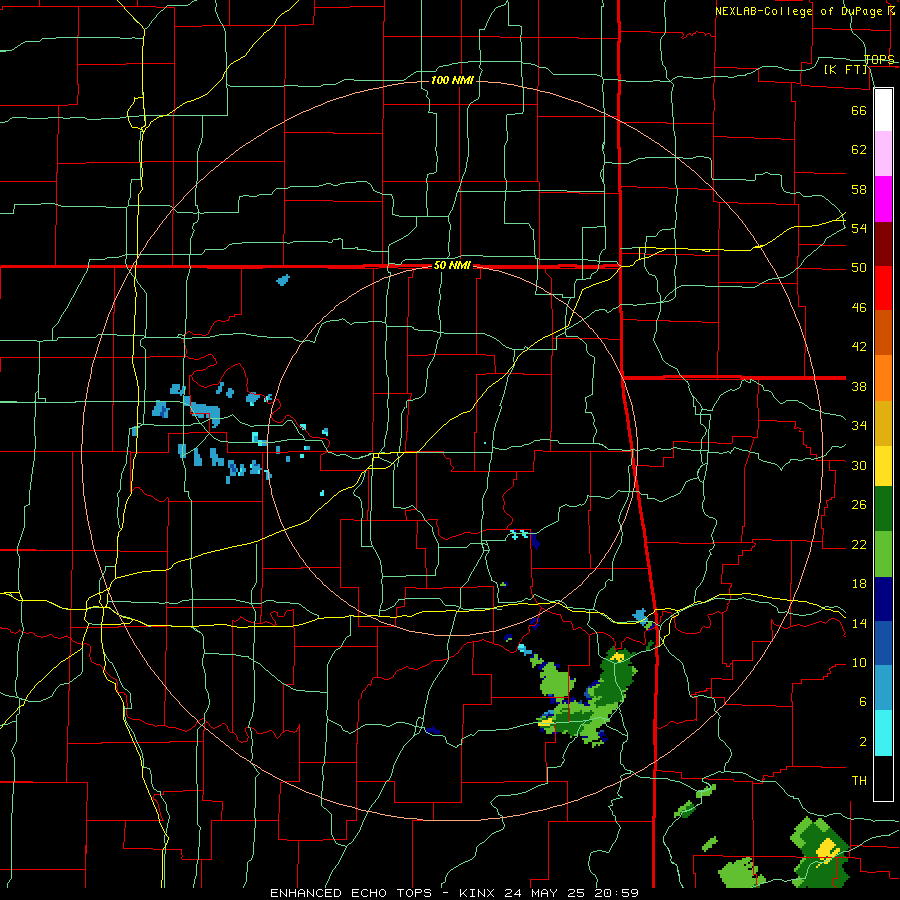
Task: Click the "TOPS" legend title
Action: pos(879,59)
